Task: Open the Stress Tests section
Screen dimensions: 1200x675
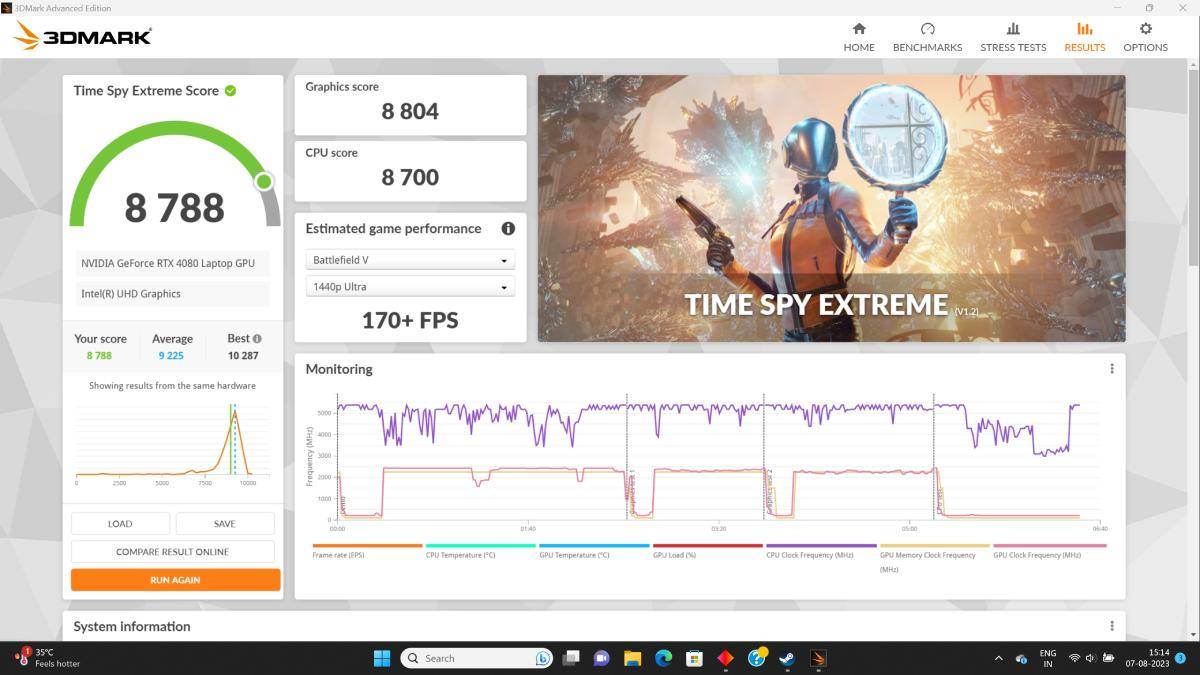Action: pyautogui.click(x=1012, y=37)
